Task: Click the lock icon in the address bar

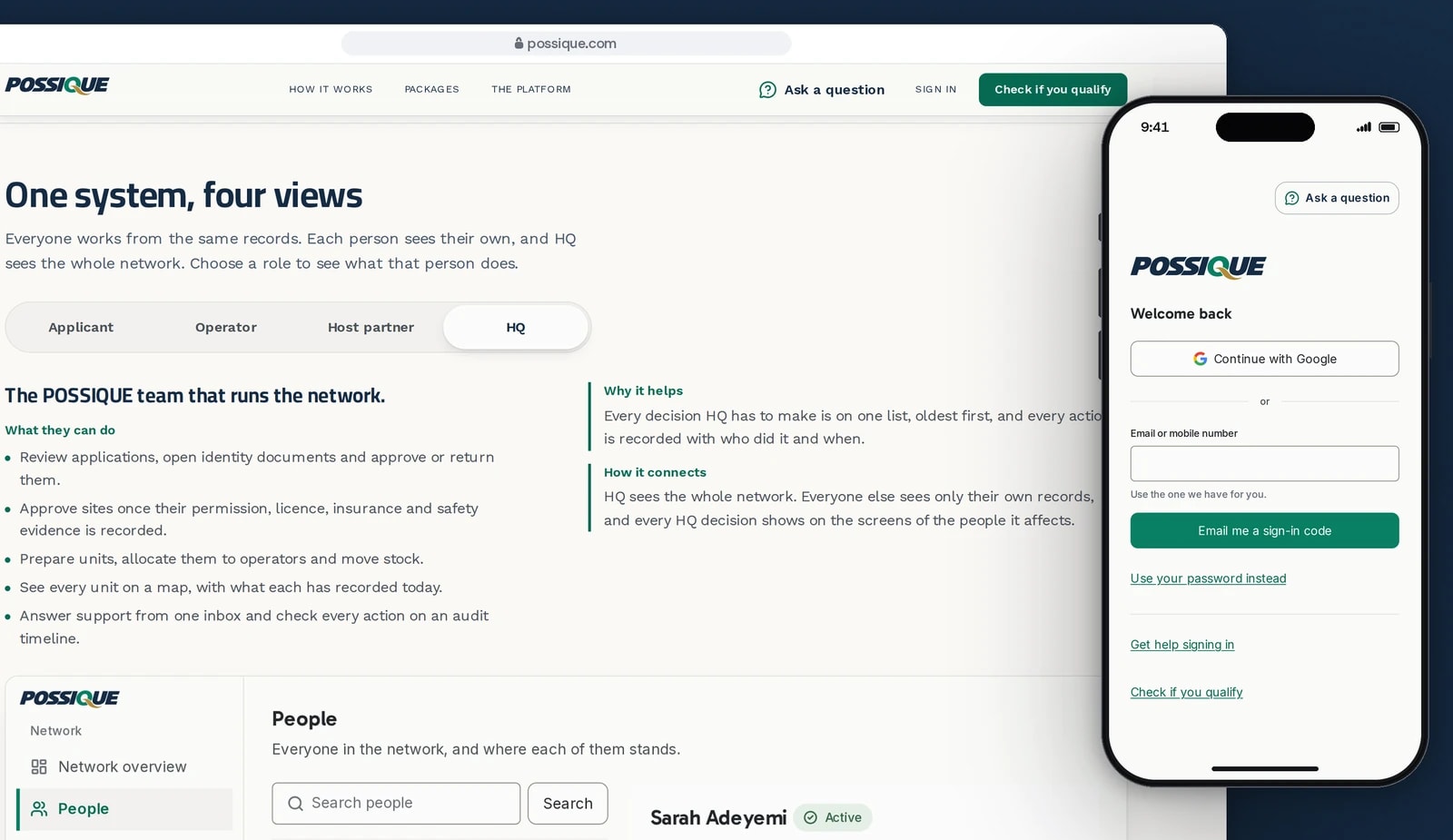Action: point(519,43)
